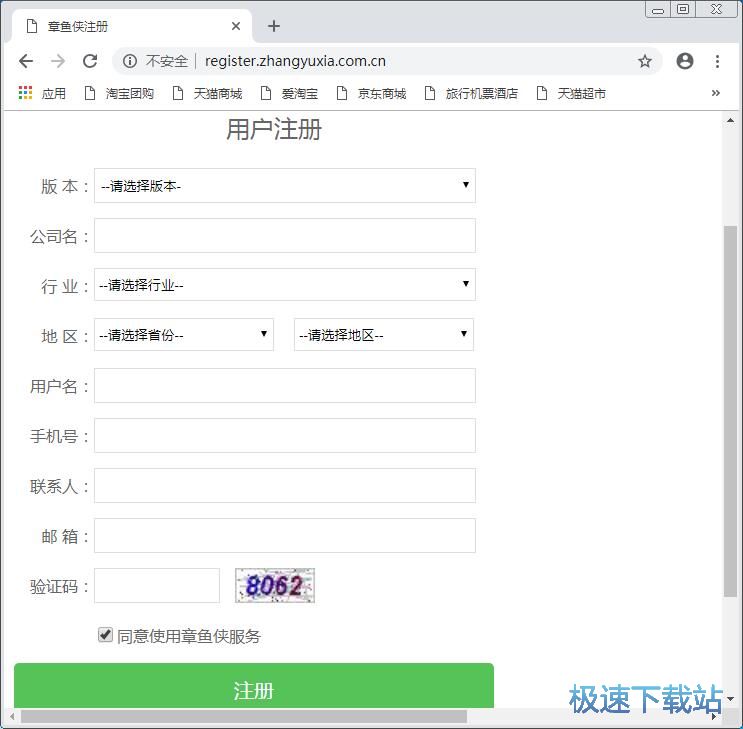Open the 爱淘宝 bookmark
This screenshot has width=743, height=729.
tap(290, 93)
